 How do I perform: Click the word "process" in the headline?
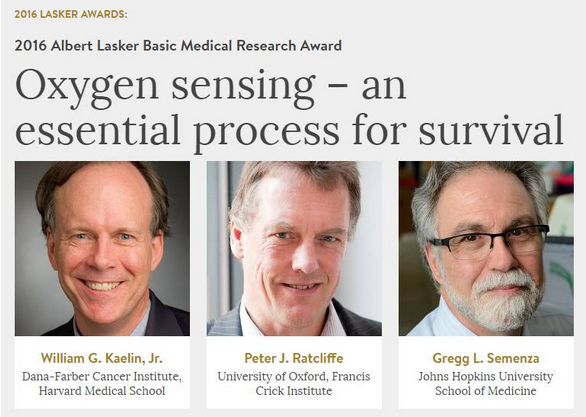(266, 133)
